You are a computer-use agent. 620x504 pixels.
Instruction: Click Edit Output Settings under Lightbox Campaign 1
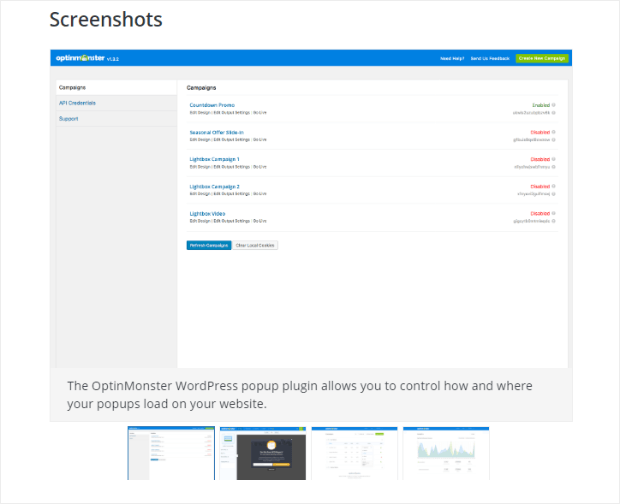coord(232,167)
